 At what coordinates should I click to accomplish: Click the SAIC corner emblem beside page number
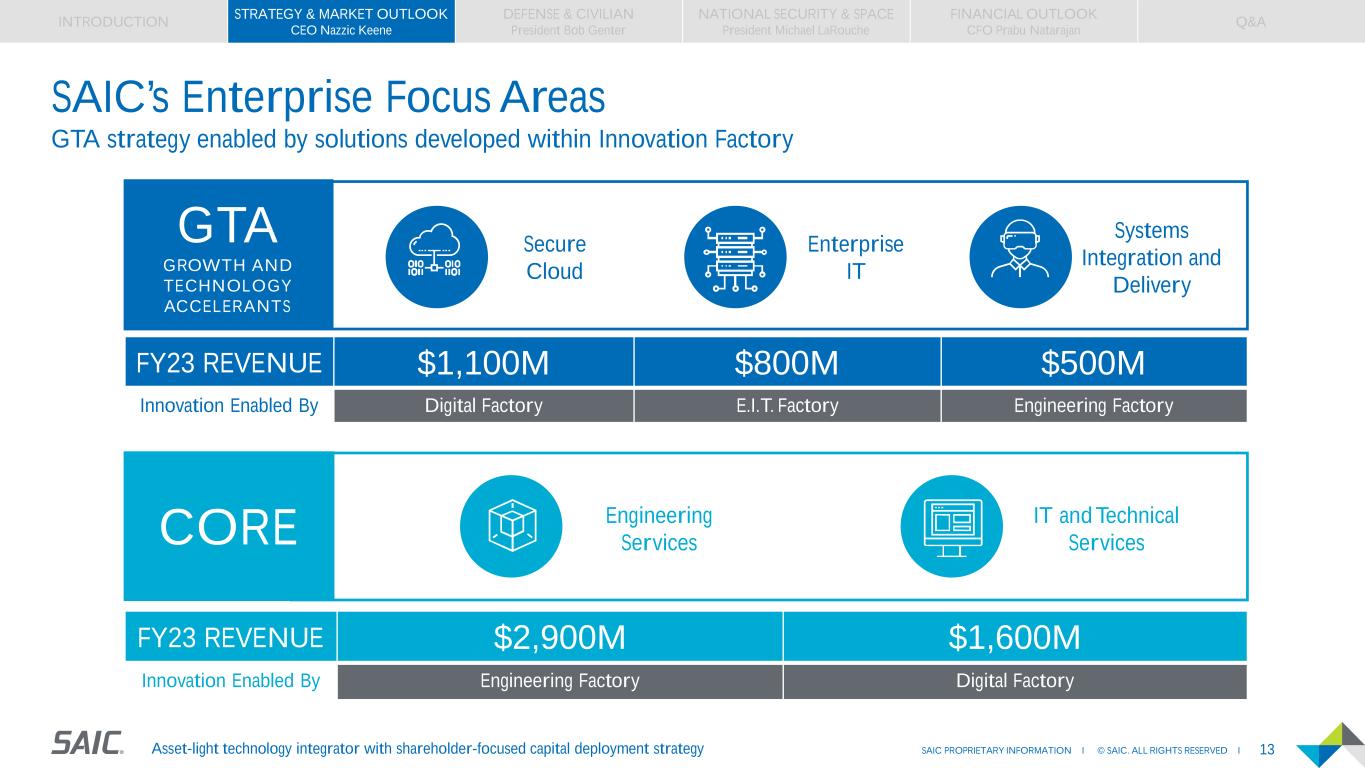pos(1330,745)
